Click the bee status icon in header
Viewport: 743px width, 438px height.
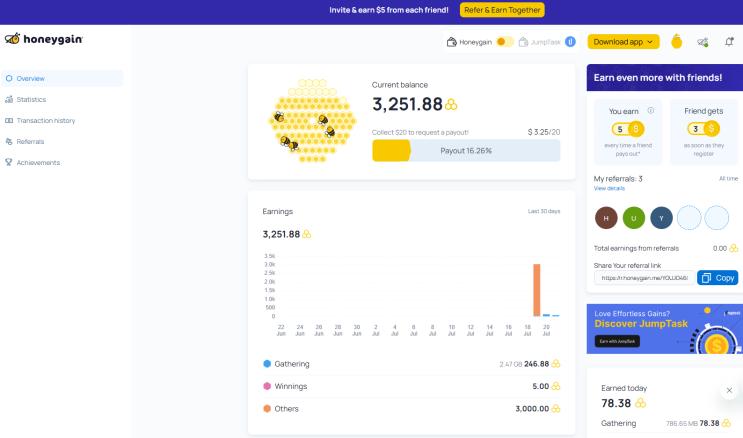pos(703,42)
